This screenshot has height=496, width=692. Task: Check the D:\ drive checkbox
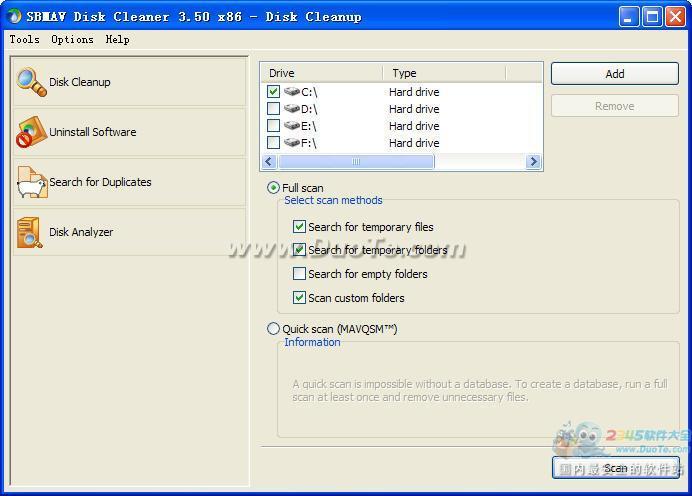coord(273,108)
